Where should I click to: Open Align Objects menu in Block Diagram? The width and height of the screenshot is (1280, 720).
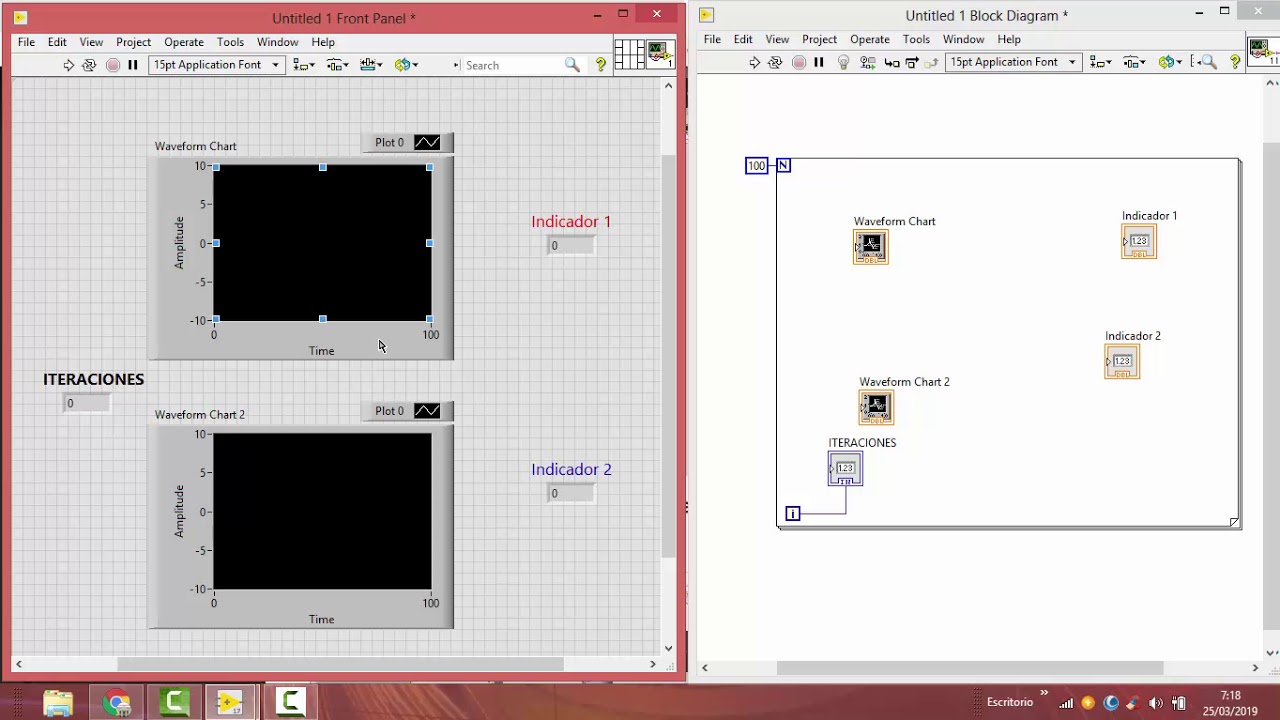coord(1100,62)
